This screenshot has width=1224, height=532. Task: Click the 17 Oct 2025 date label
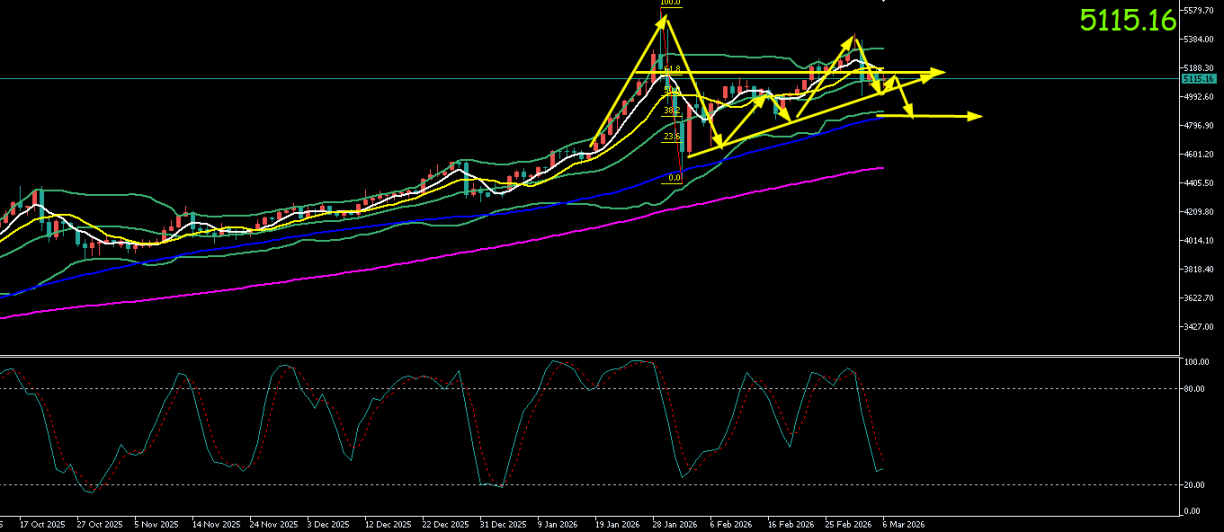pos(43,523)
